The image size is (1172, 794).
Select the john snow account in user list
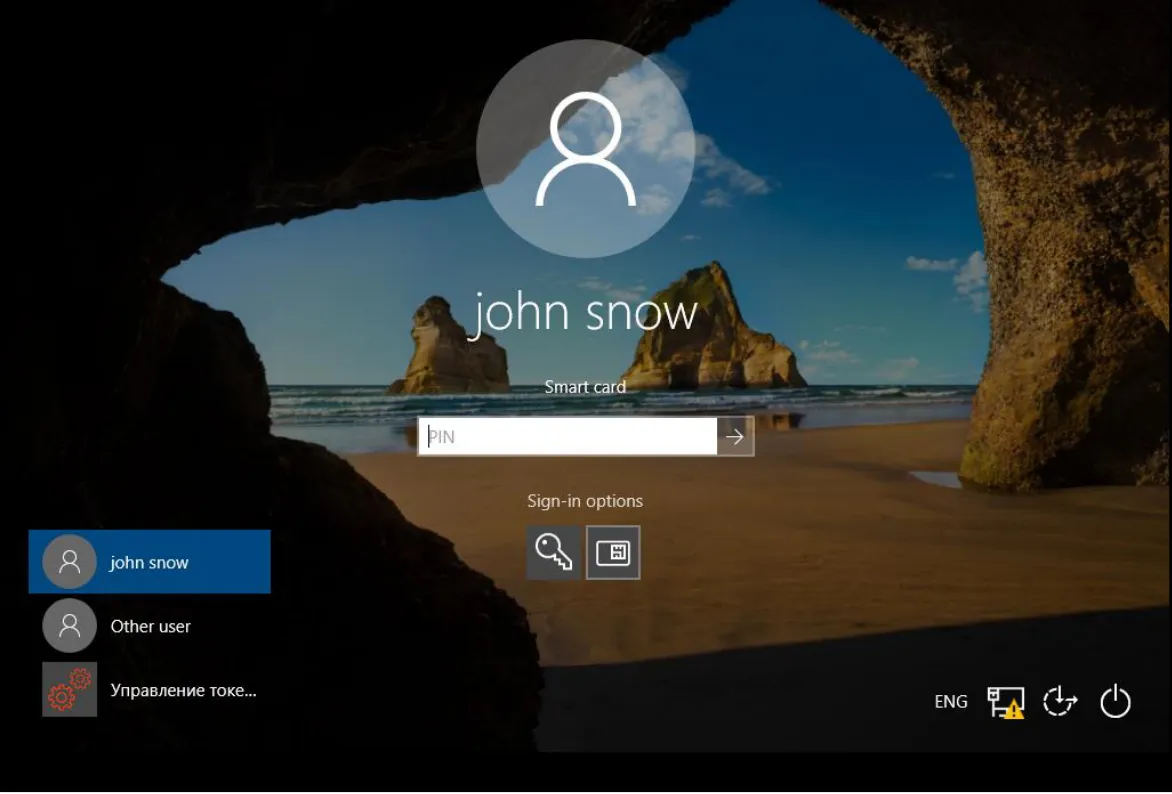tap(149, 561)
